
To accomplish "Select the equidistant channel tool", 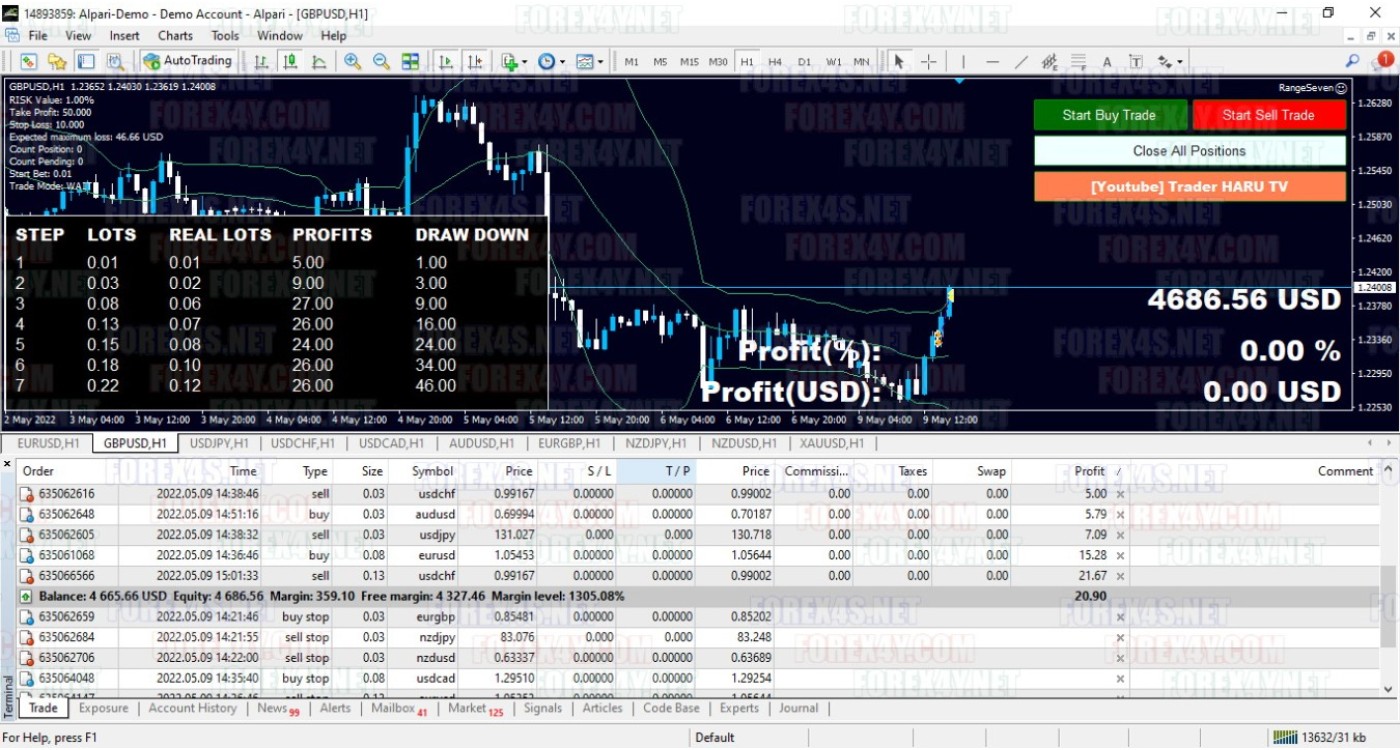I will click(1049, 62).
